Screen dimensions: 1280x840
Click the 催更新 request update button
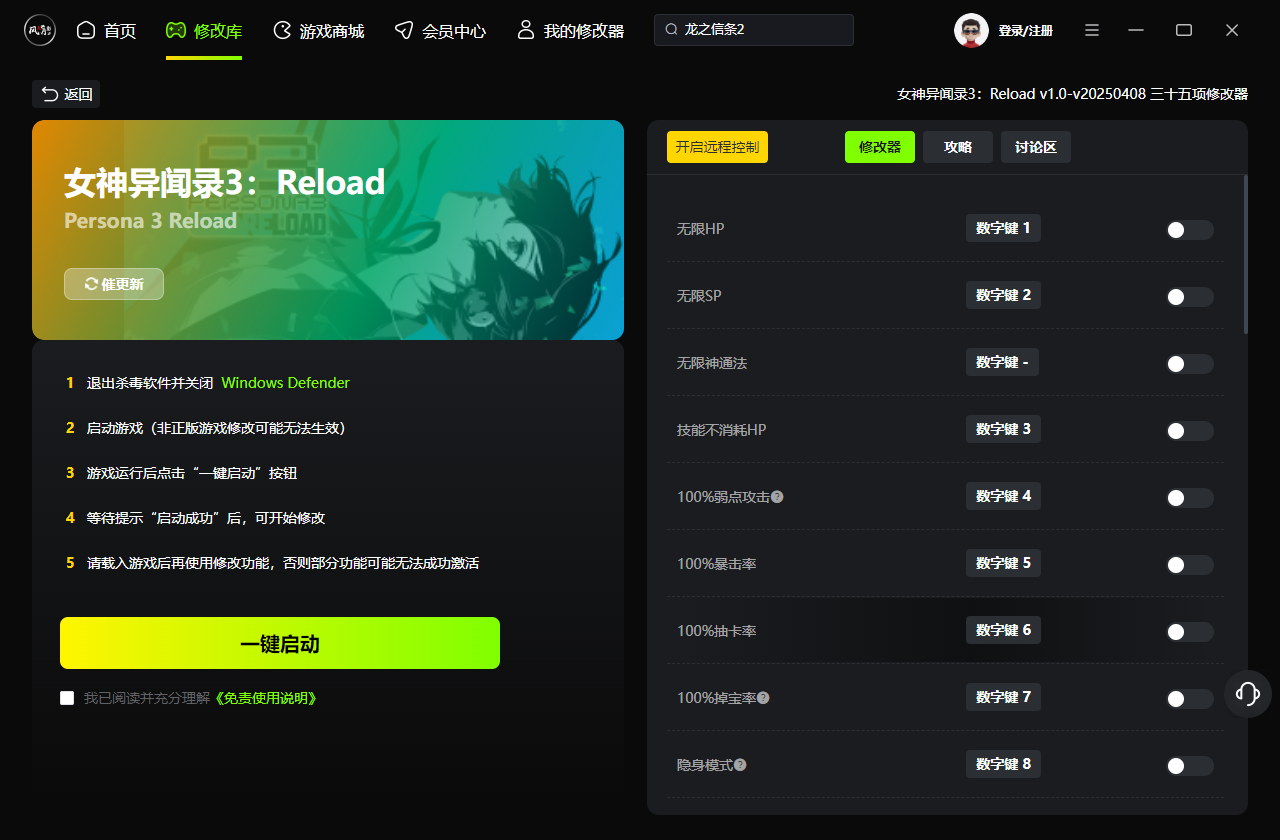click(114, 284)
